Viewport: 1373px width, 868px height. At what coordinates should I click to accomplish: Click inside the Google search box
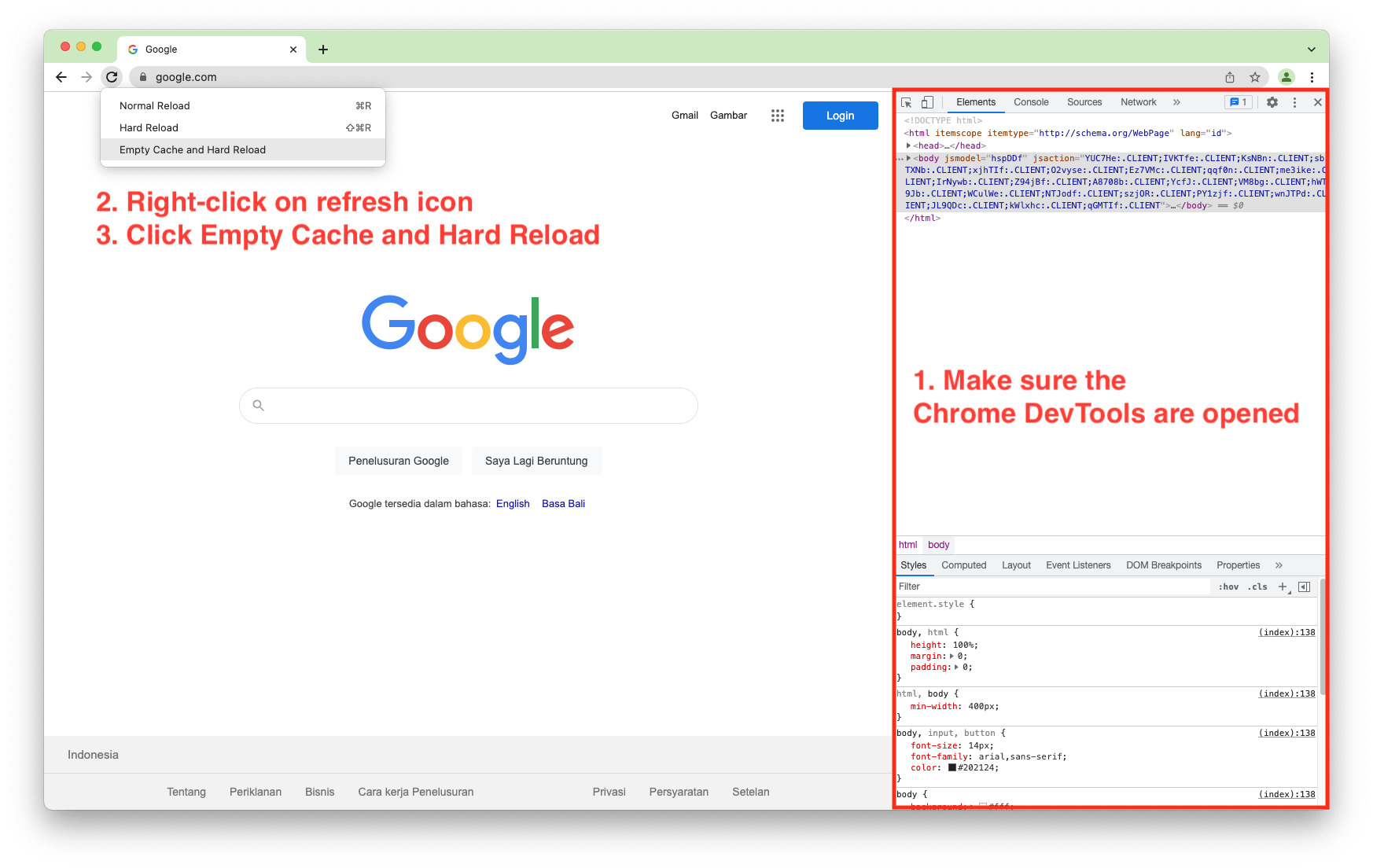469,405
